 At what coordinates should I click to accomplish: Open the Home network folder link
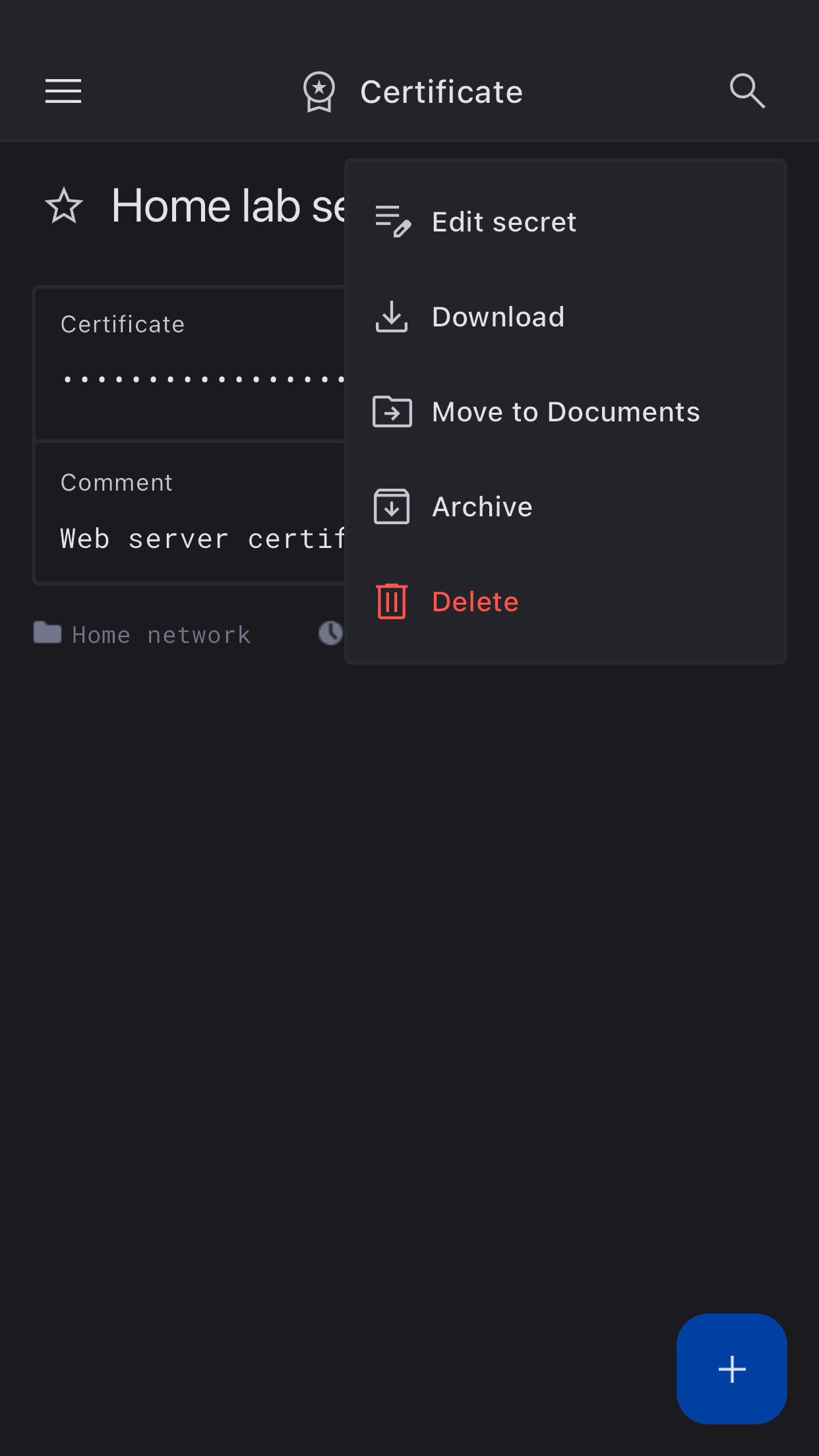(x=161, y=635)
